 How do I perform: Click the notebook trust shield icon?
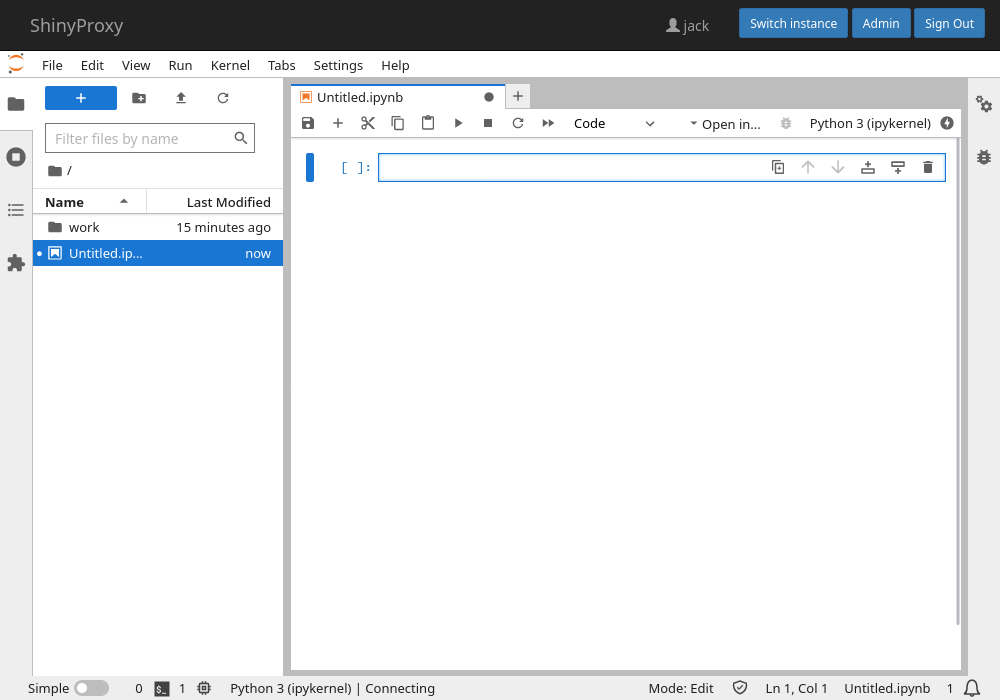point(740,688)
